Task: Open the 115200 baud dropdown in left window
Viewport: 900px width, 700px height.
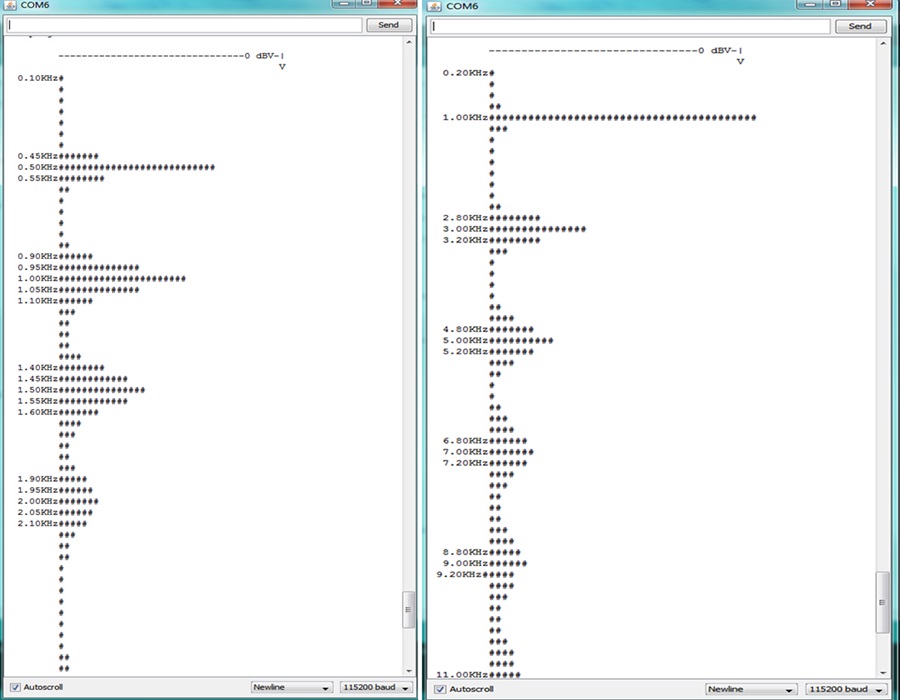Action: [376, 687]
